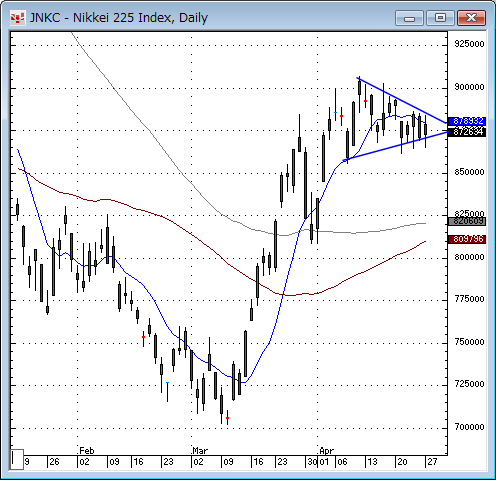Click the 26 date label on time axis

pyautogui.click(x=54, y=462)
